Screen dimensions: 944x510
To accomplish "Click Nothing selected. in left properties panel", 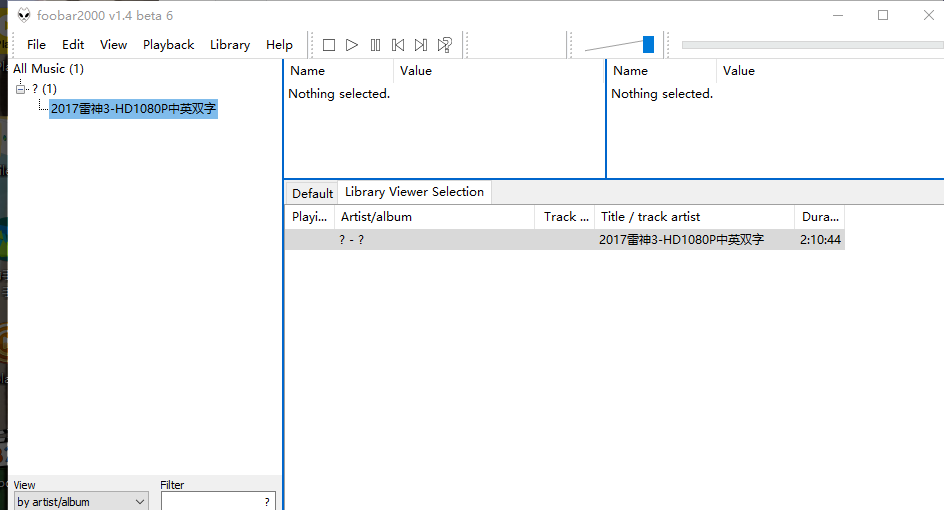I will [339, 94].
